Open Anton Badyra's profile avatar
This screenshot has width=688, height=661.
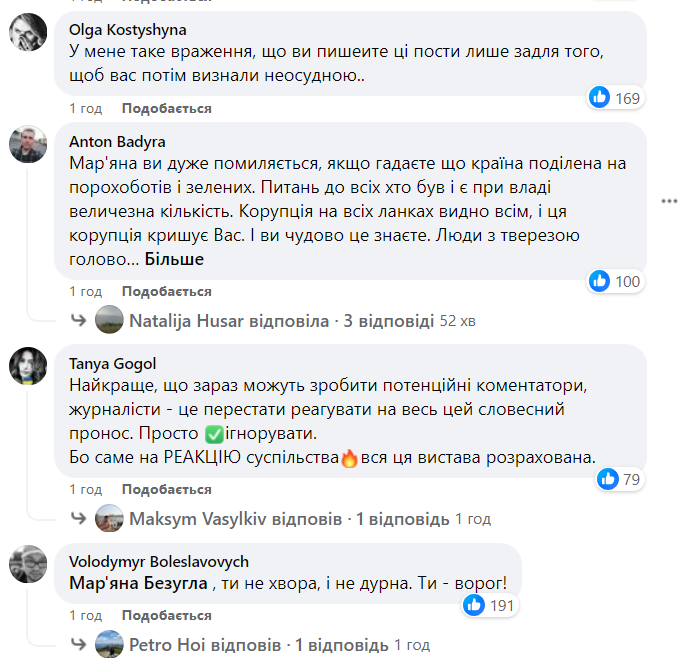click(x=27, y=144)
